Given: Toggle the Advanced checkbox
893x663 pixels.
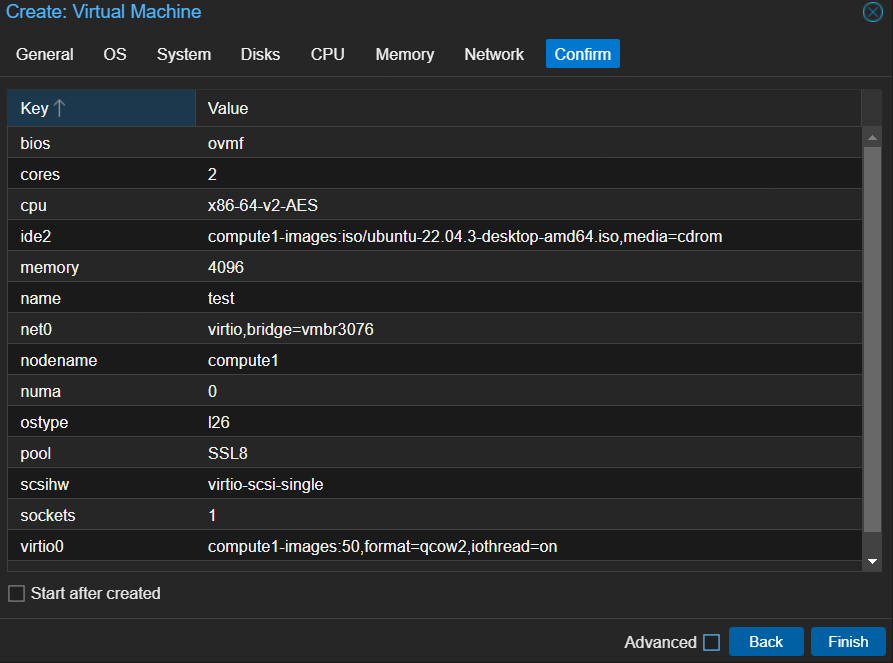Looking at the screenshot, I should (711, 642).
